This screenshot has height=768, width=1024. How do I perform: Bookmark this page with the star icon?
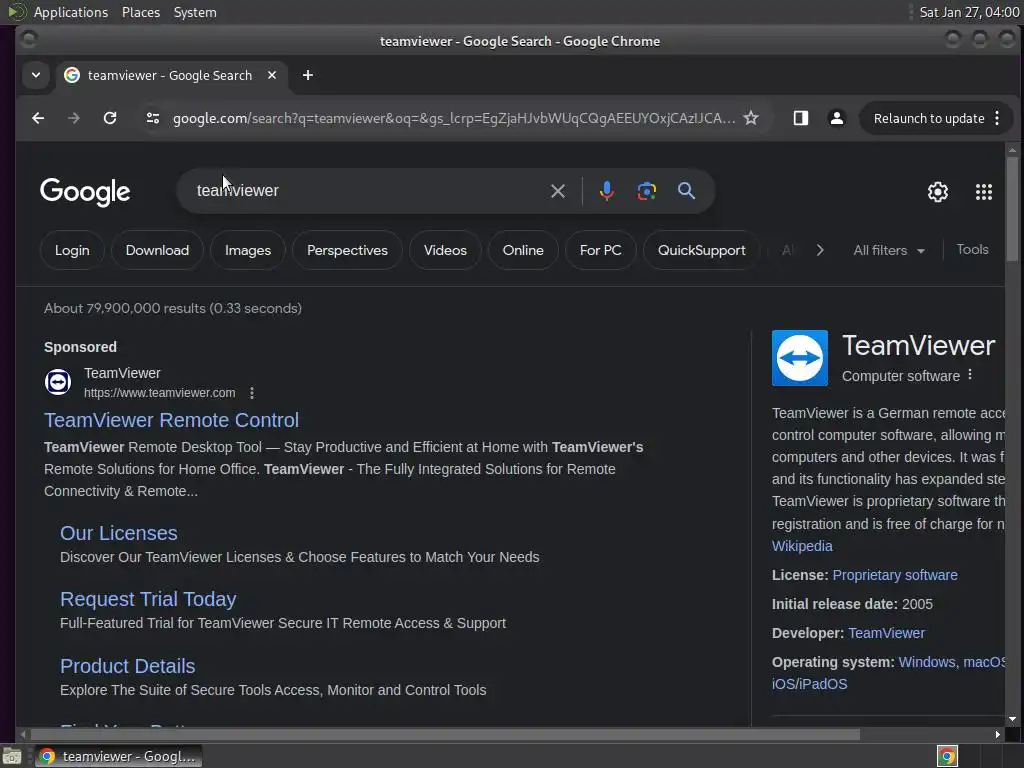(x=751, y=118)
